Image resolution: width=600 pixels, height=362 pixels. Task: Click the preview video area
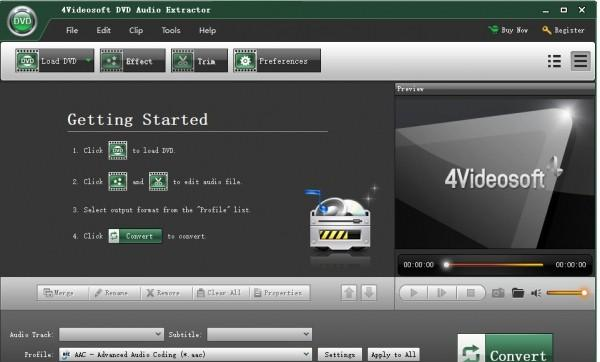pos(495,173)
